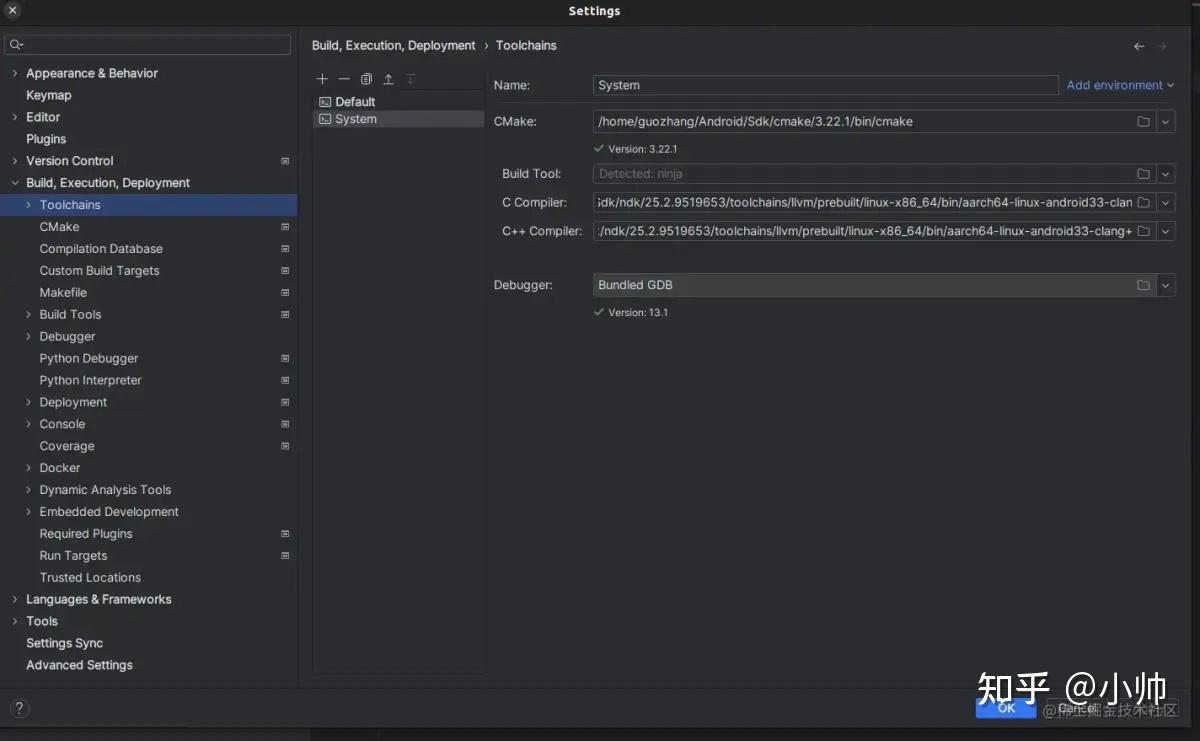
Task: Add a new toolchain with the plus icon
Action: coord(322,78)
